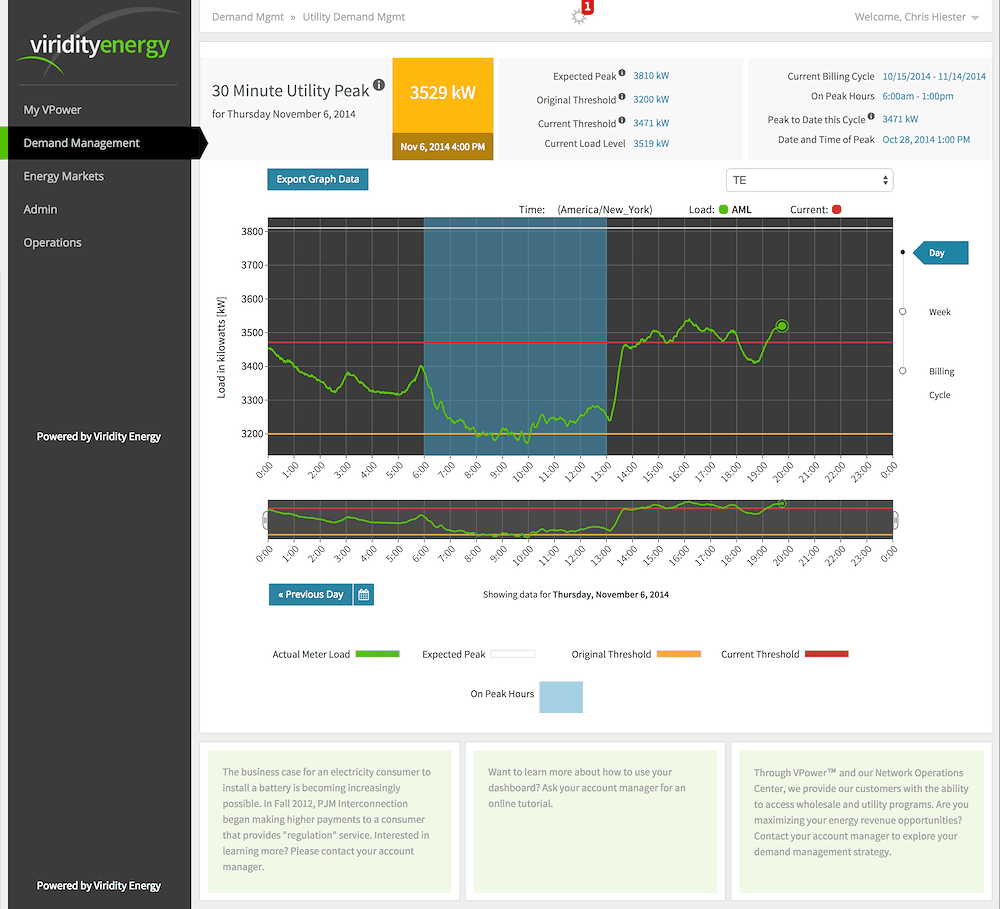Click the Export Graph Data button

point(317,179)
